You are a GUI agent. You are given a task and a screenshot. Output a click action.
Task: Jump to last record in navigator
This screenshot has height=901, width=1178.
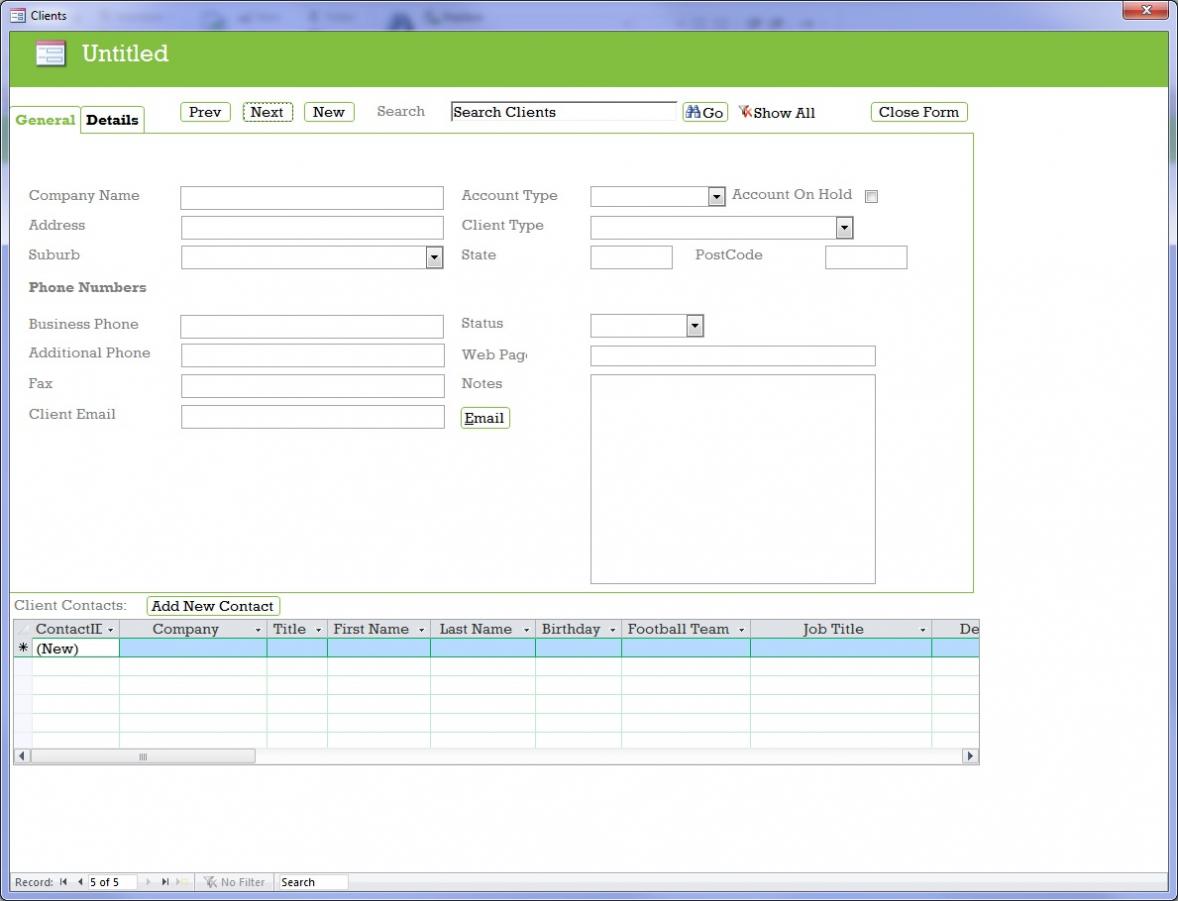(165, 882)
